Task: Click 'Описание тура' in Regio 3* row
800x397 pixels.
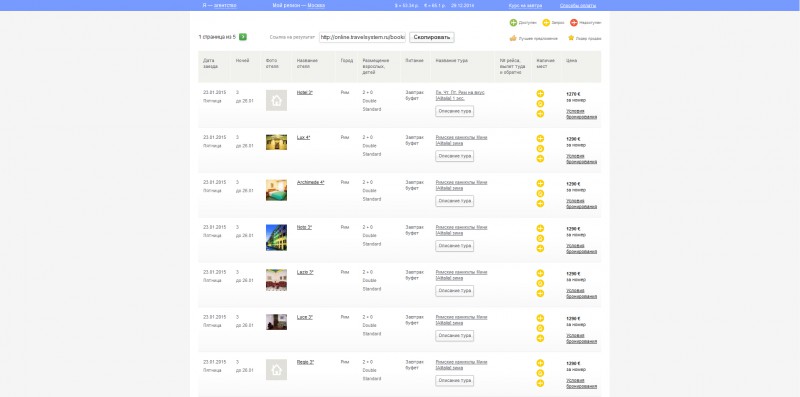Action: point(455,381)
